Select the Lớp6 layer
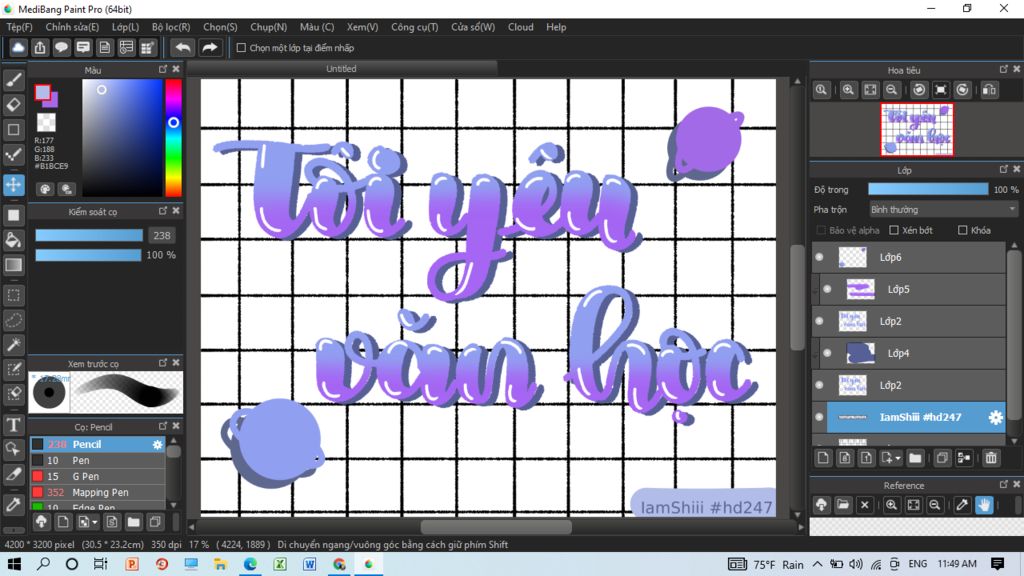 (909, 257)
